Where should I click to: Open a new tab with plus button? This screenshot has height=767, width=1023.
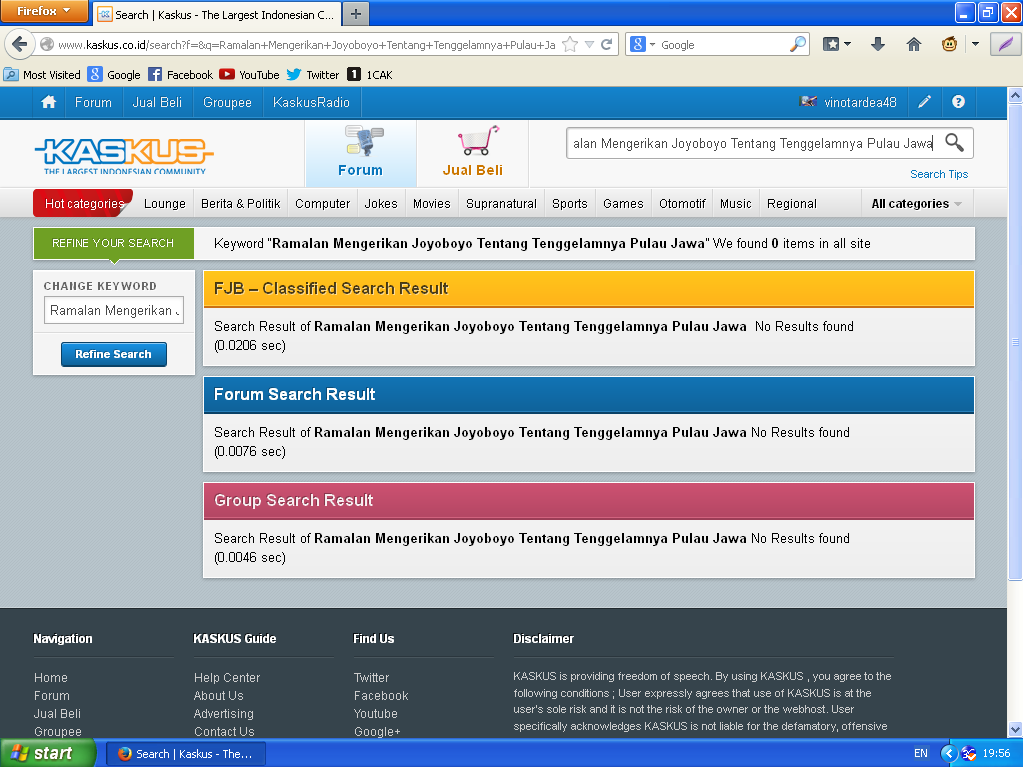(356, 14)
